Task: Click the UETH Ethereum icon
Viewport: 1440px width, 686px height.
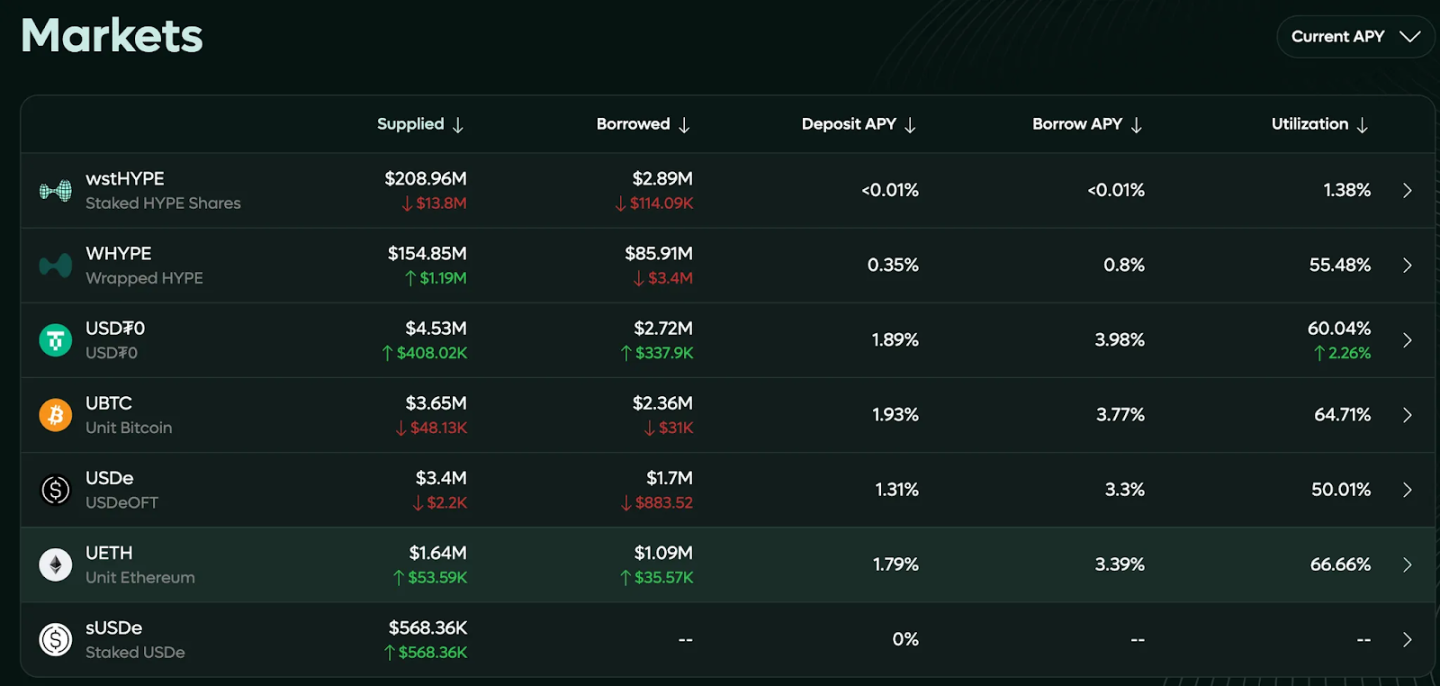Action: (x=55, y=565)
